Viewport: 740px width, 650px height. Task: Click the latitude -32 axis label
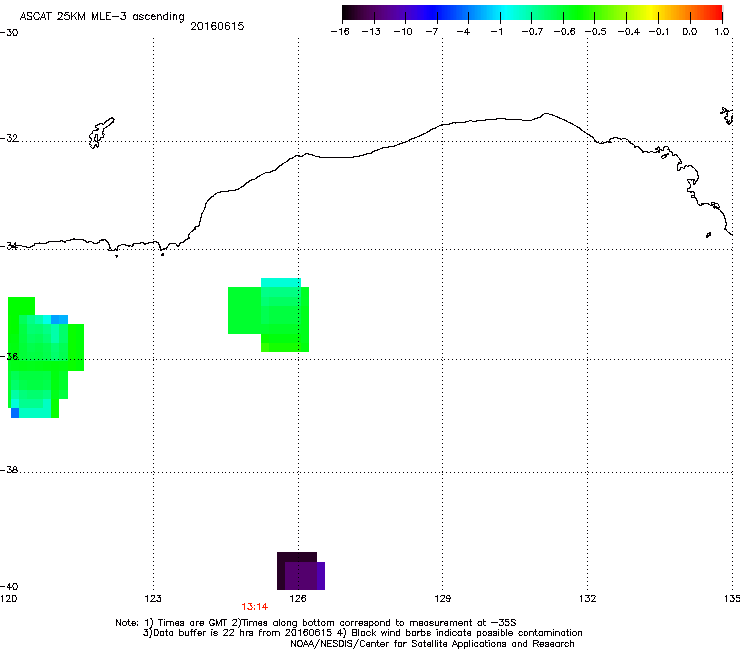[x=9, y=138]
